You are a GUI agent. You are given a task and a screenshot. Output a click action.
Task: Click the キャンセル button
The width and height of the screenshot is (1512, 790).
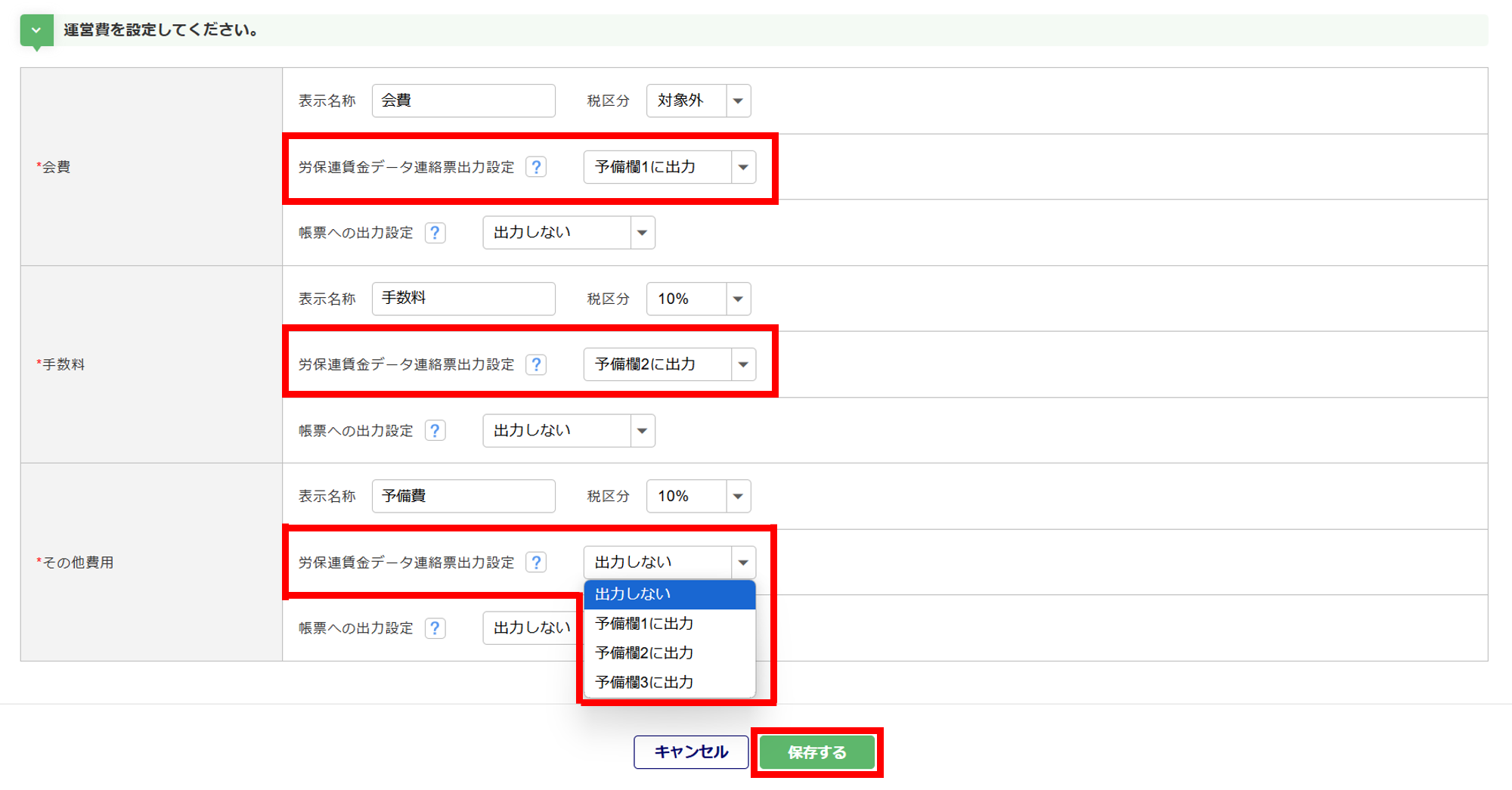691,752
